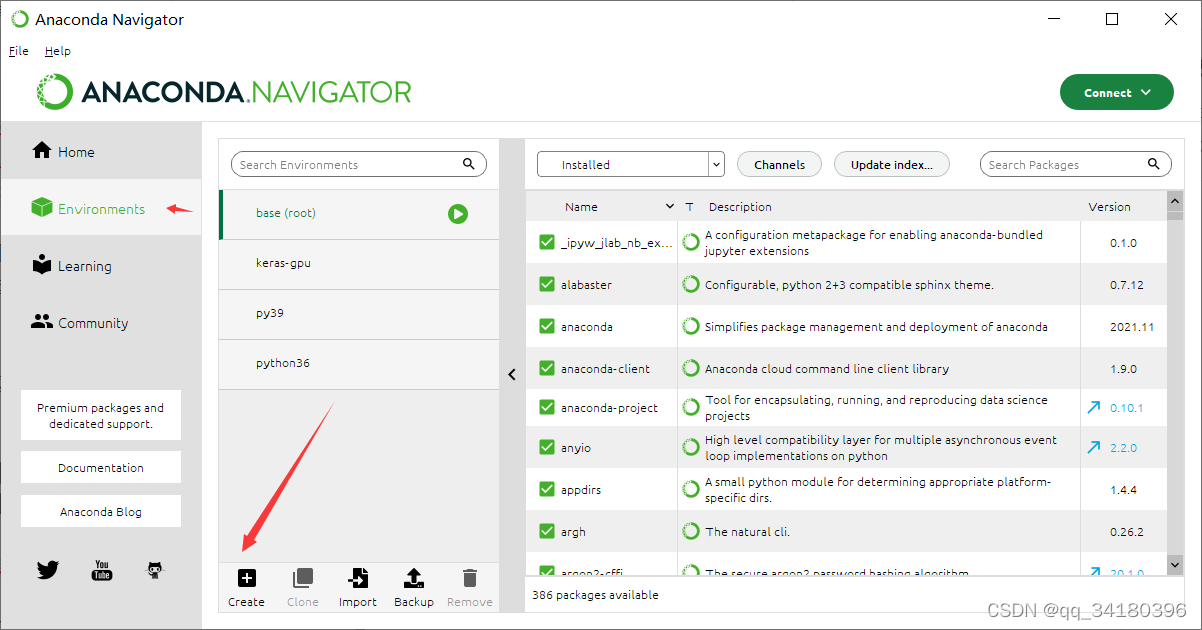
Task: Click the status circle icon for anaconda-client
Action: (691, 368)
